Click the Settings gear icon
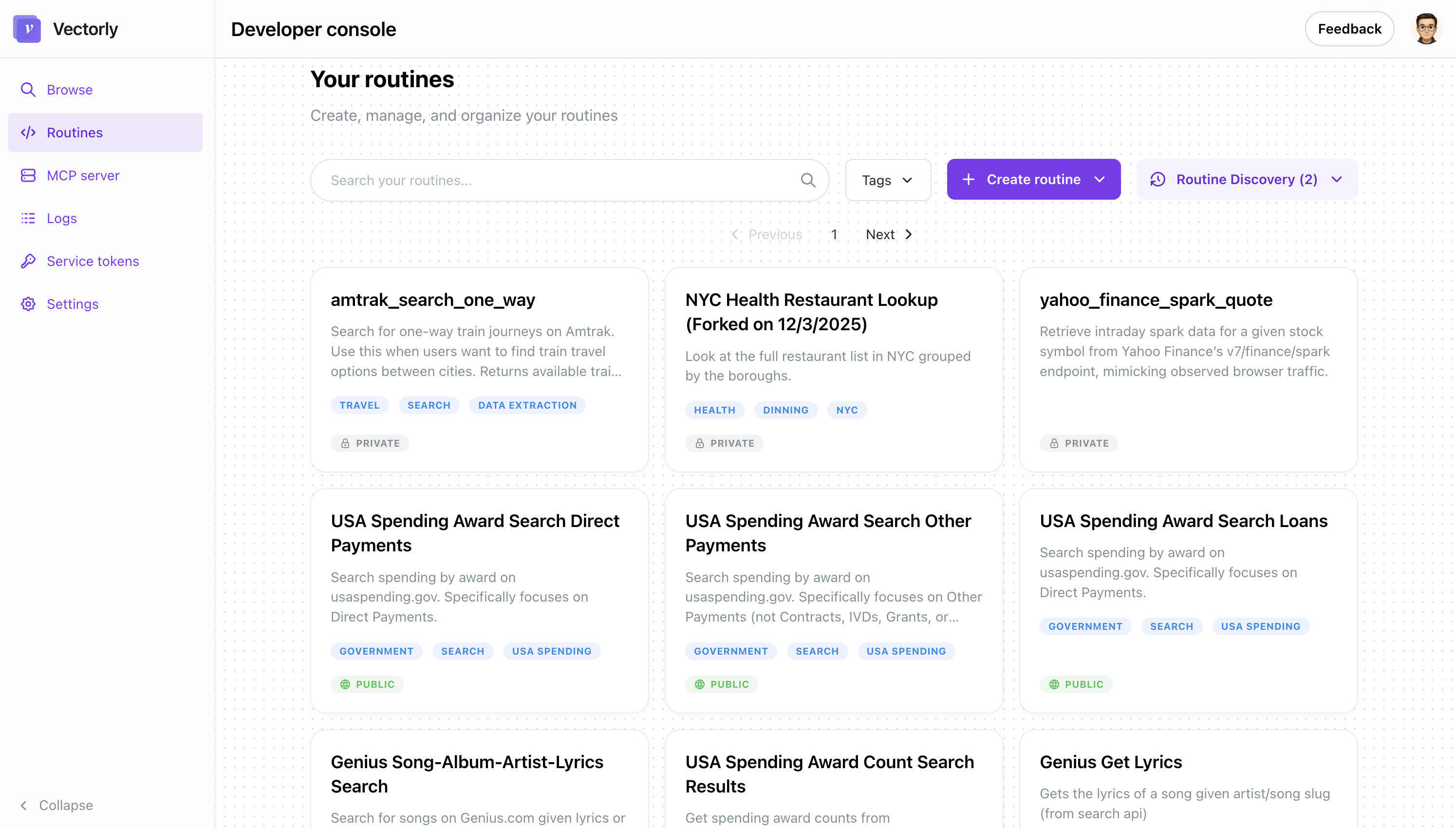The width and height of the screenshot is (1456, 829). tap(28, 304)
